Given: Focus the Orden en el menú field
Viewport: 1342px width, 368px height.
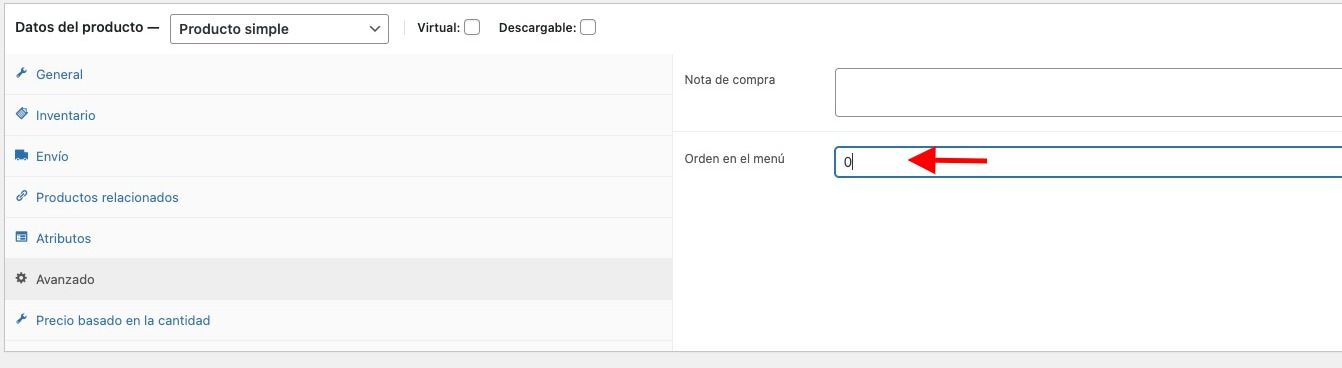Looking at the screenshot, I should pyautogui.click(x=1088, y=161).
